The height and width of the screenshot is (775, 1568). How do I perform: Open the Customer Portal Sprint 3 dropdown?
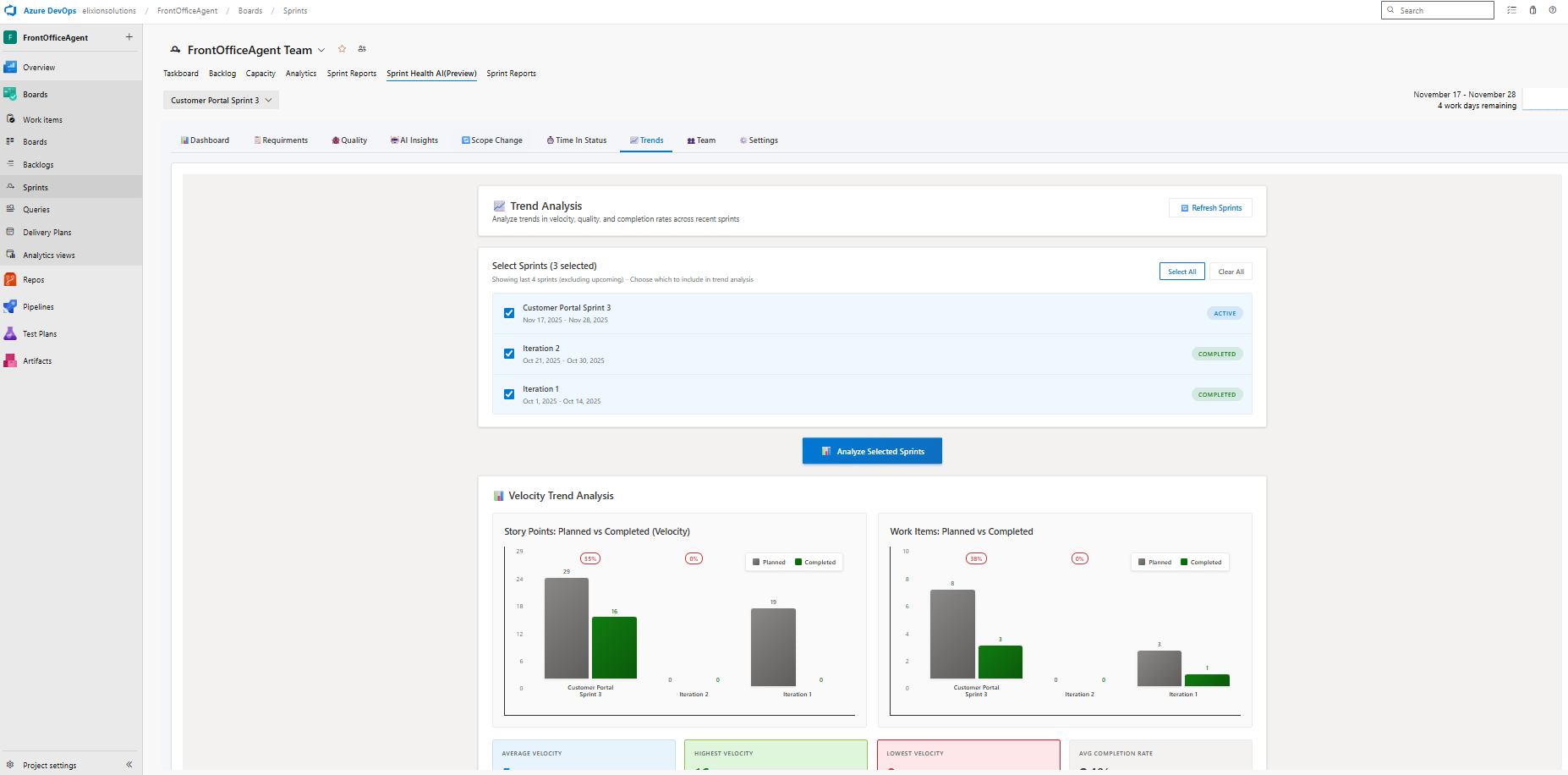(x=221, y=101)
